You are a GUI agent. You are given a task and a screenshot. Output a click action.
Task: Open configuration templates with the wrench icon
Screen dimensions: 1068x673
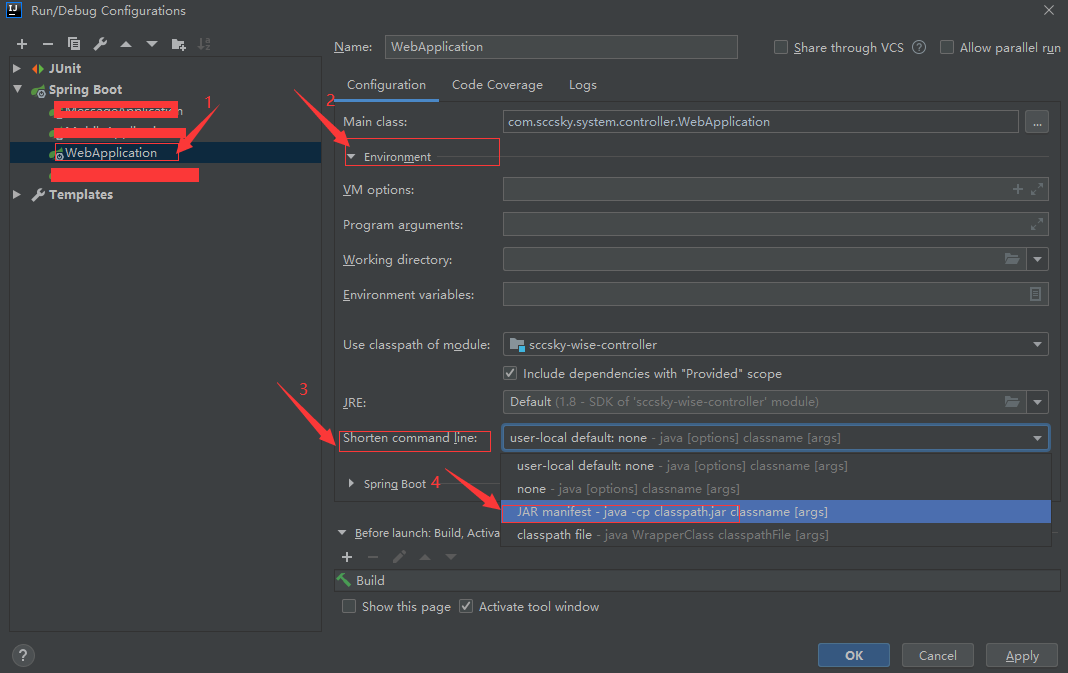tap(100, 44)
